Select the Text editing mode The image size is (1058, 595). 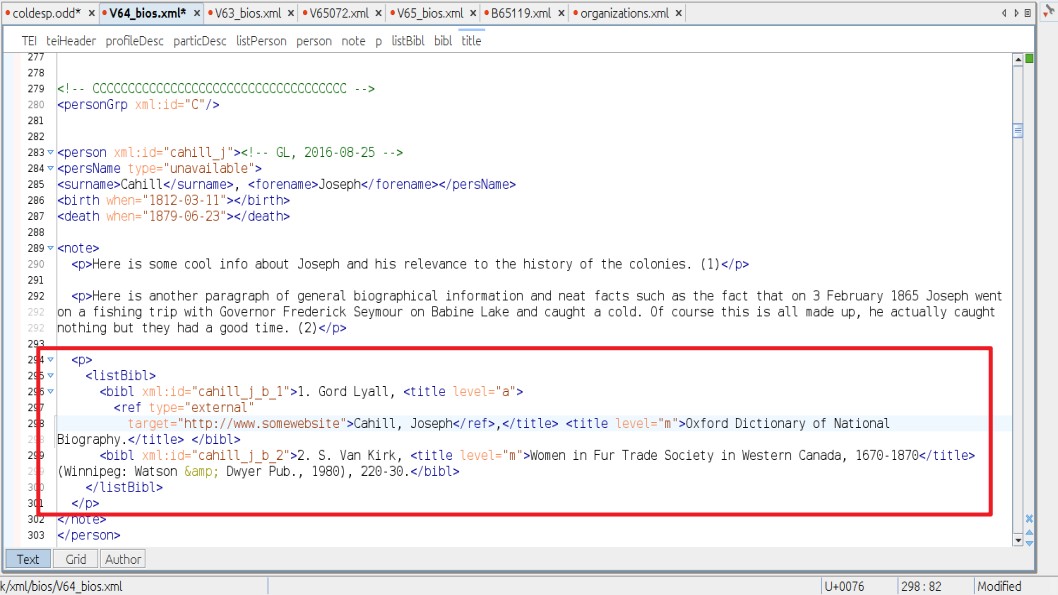tap(28, 559)
